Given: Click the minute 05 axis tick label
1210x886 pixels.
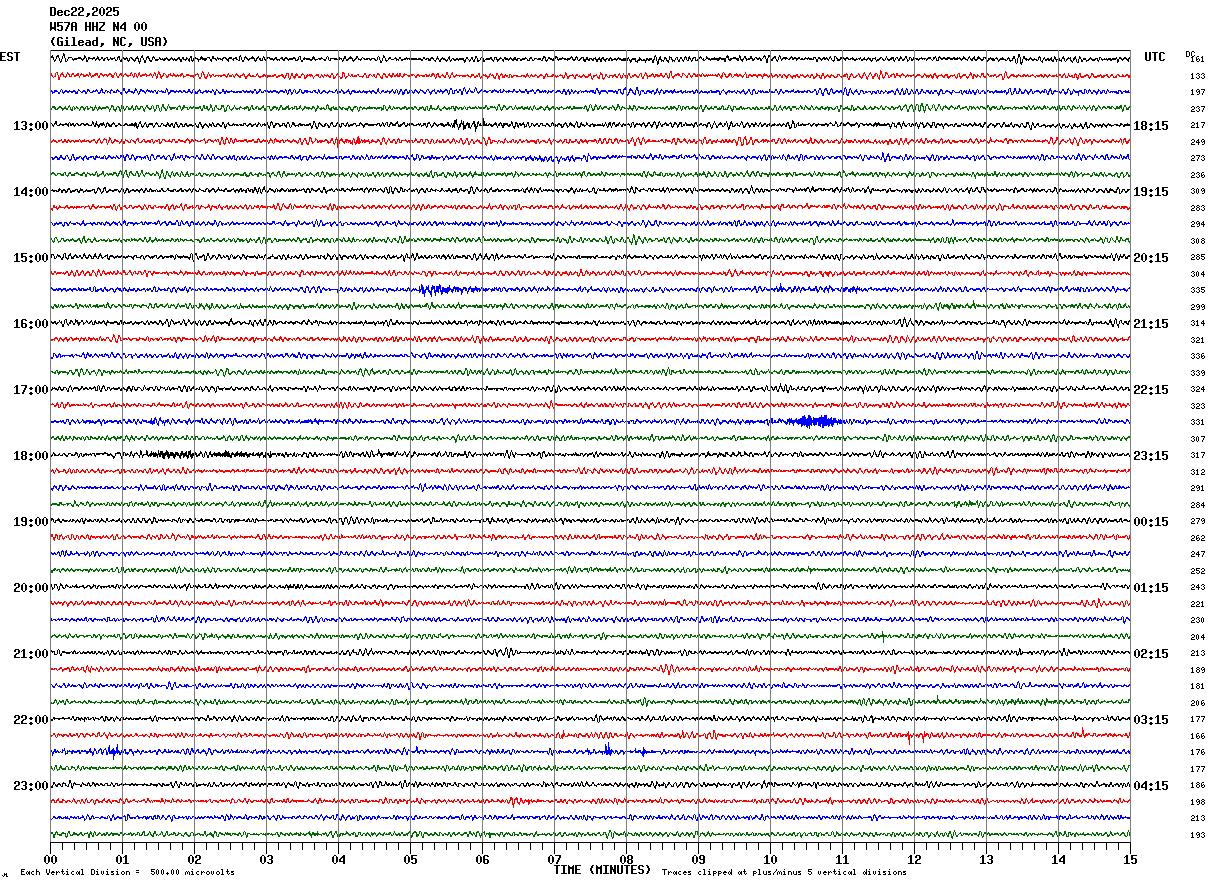Looking at the screenshot, I should coord(410,859).
